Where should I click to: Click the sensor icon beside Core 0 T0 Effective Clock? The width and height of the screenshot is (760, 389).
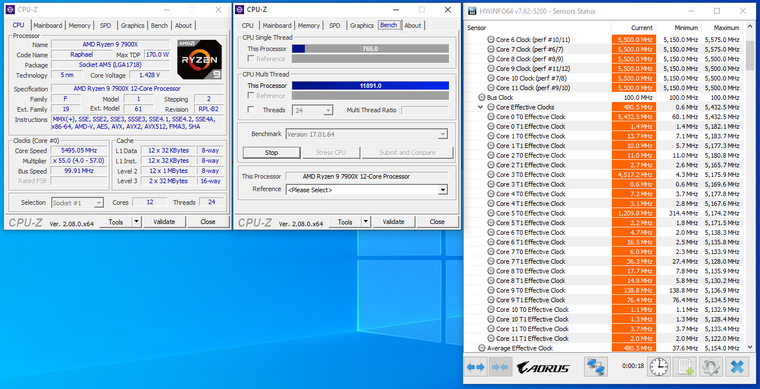point(491,117)
